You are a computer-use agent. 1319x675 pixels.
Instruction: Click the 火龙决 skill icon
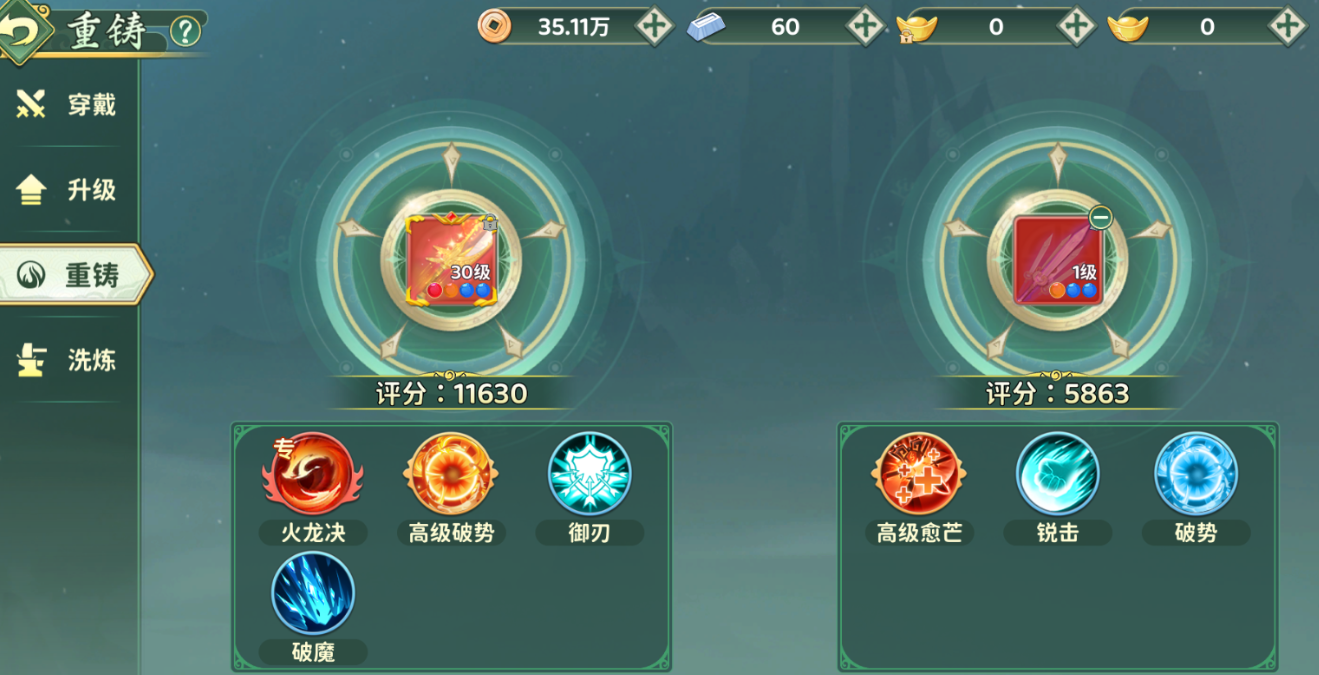[x=312, y=474]
